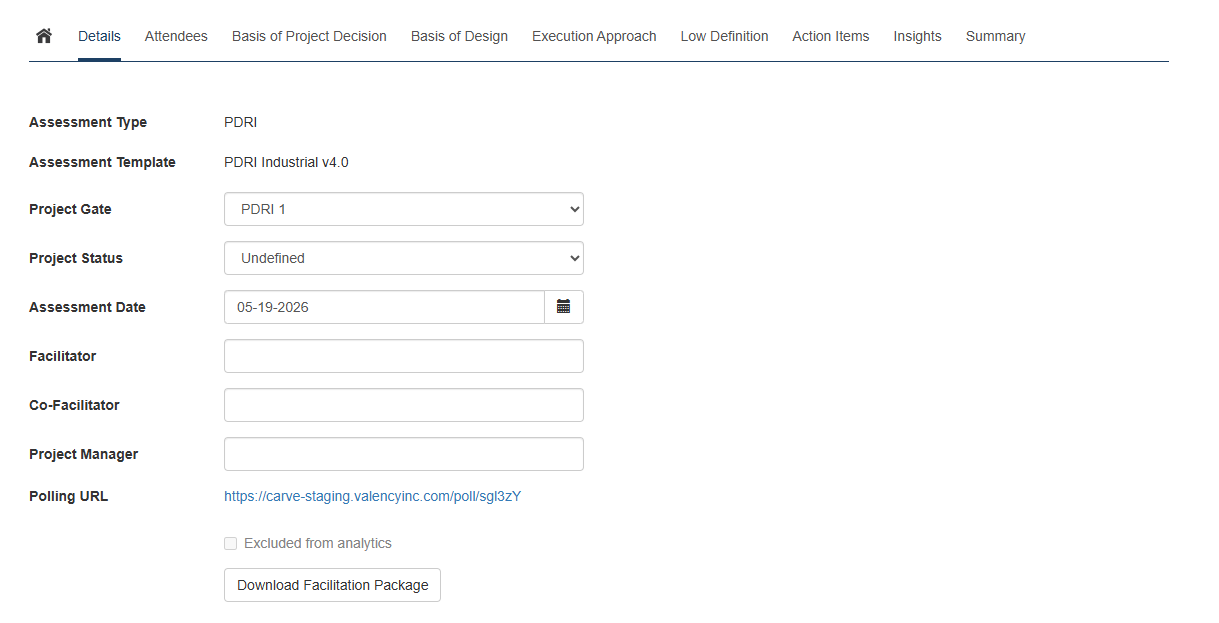Open the Polling URL link
The image size is (1219, 623).
click(372, 496)
